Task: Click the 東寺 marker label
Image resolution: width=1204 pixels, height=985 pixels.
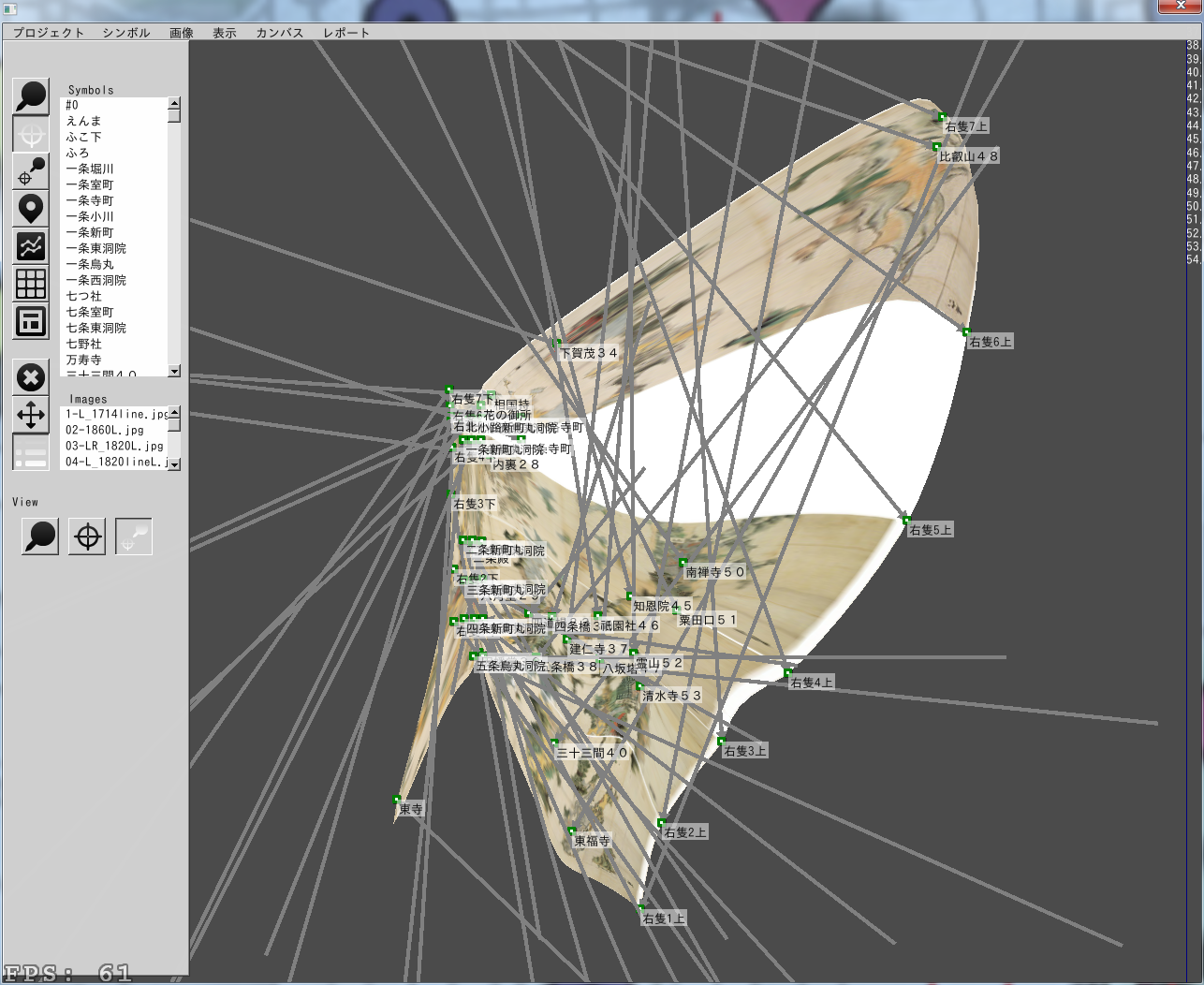Action: click(411, 809)
